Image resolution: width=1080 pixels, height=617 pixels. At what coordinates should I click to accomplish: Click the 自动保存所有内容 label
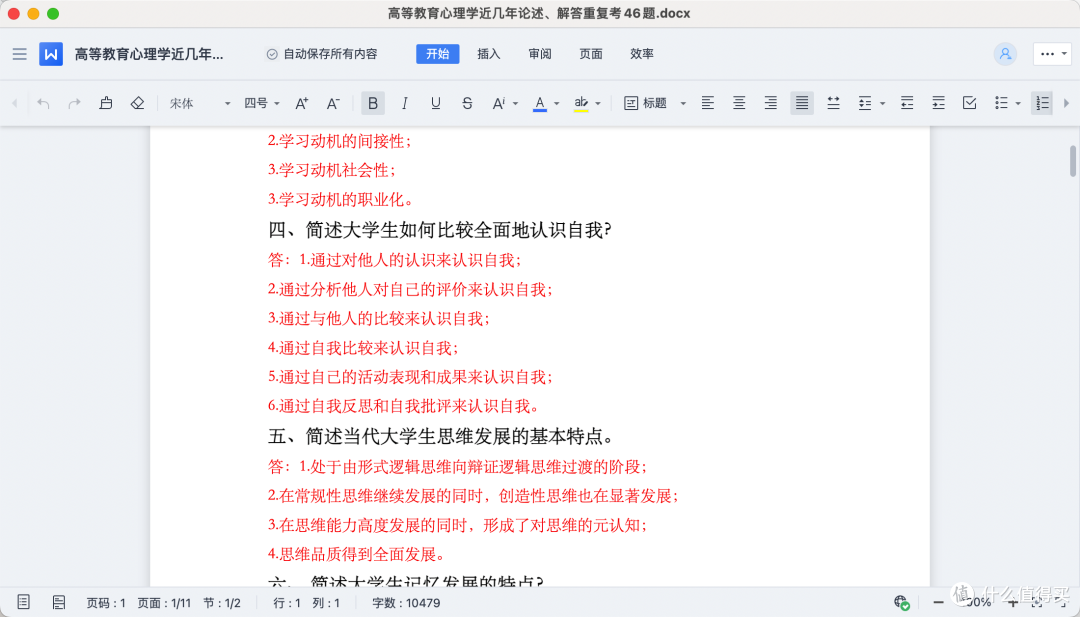tap(330, 54)
